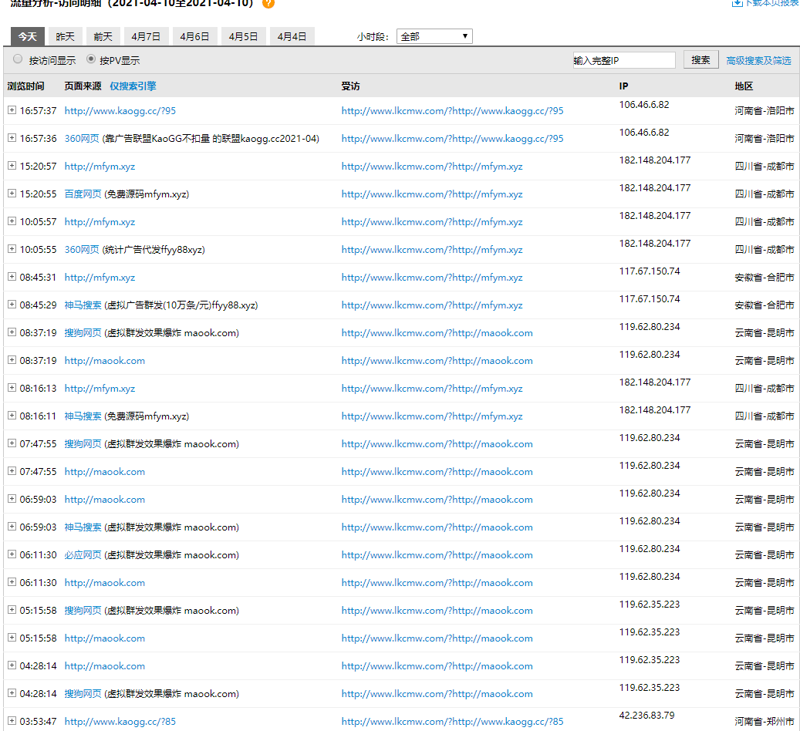Click the download report icon at top right
Image resolution: width=800 pixels, height=731 pixels.
click(737, 4)
